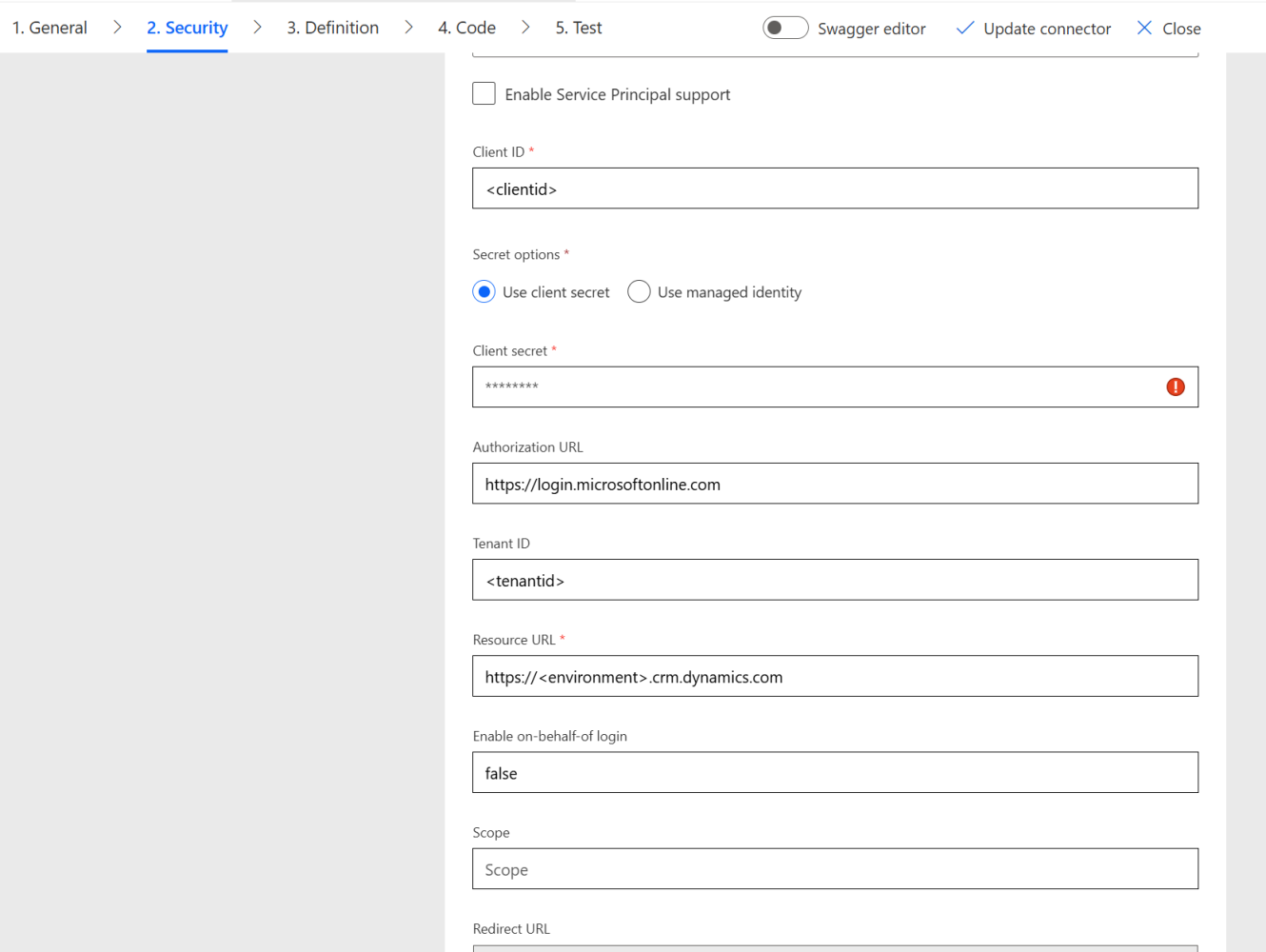The width and height of the screenshot is (1266, 952).
Task: Enable Service Principal support checkbox
Action: [x=484, y=93]
